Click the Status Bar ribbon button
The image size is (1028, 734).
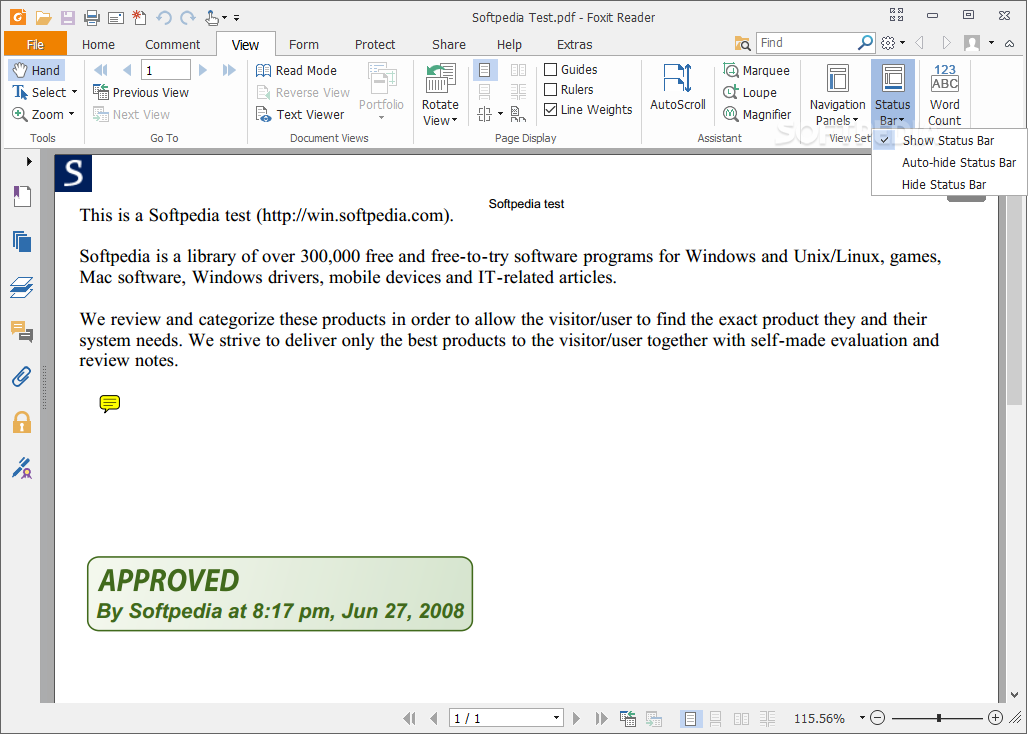pyautogui.click(x=892, y=95)
